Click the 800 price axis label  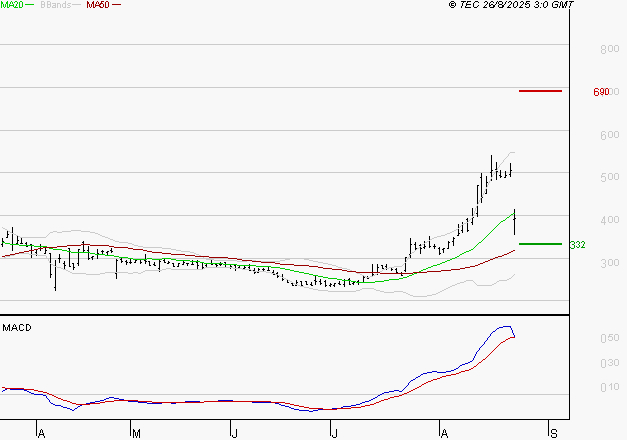point(610,49)
